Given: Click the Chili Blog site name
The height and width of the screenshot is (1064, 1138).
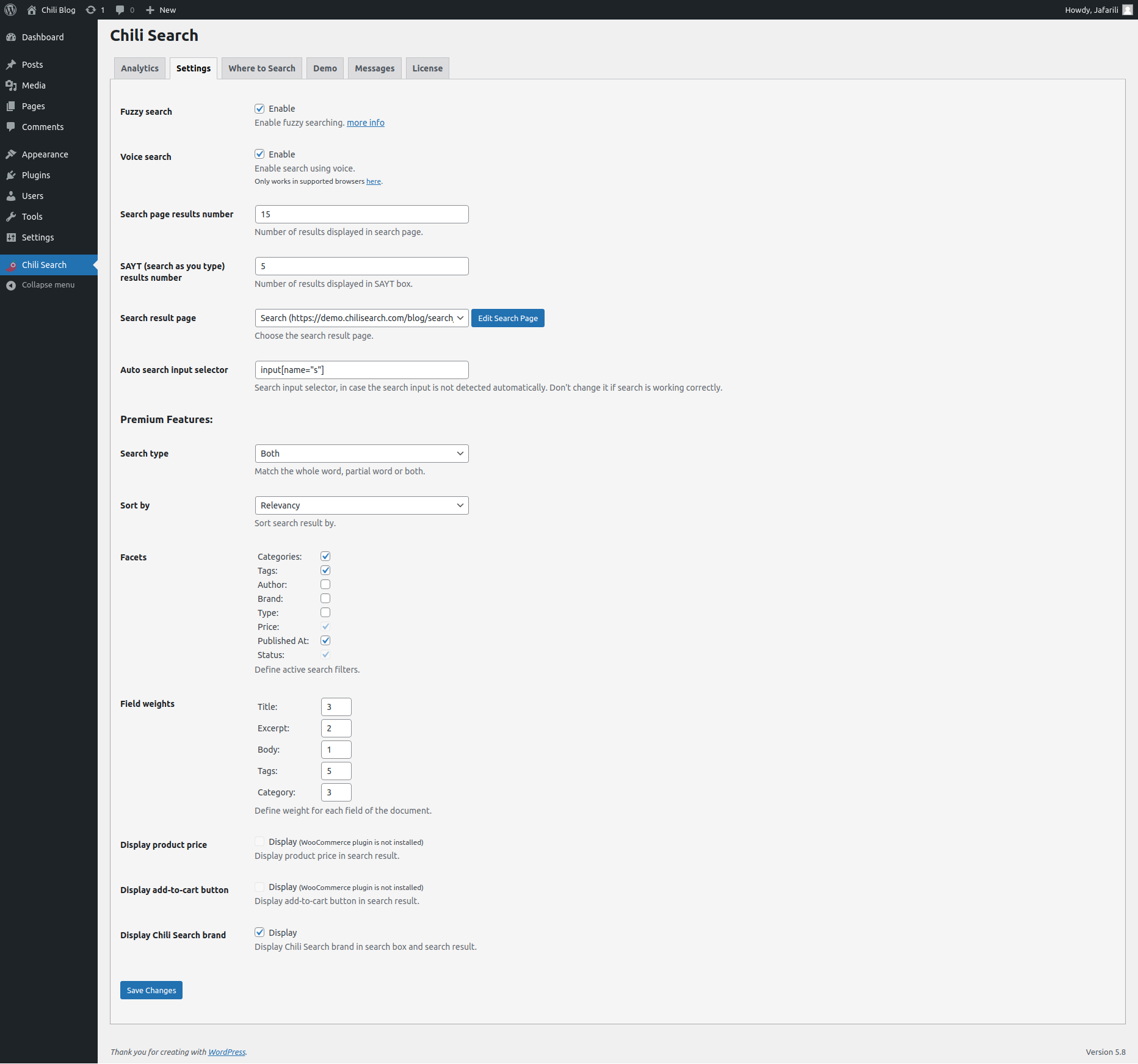Looking at the screenshot, I should pyautogui.click(x=59, y=10).
